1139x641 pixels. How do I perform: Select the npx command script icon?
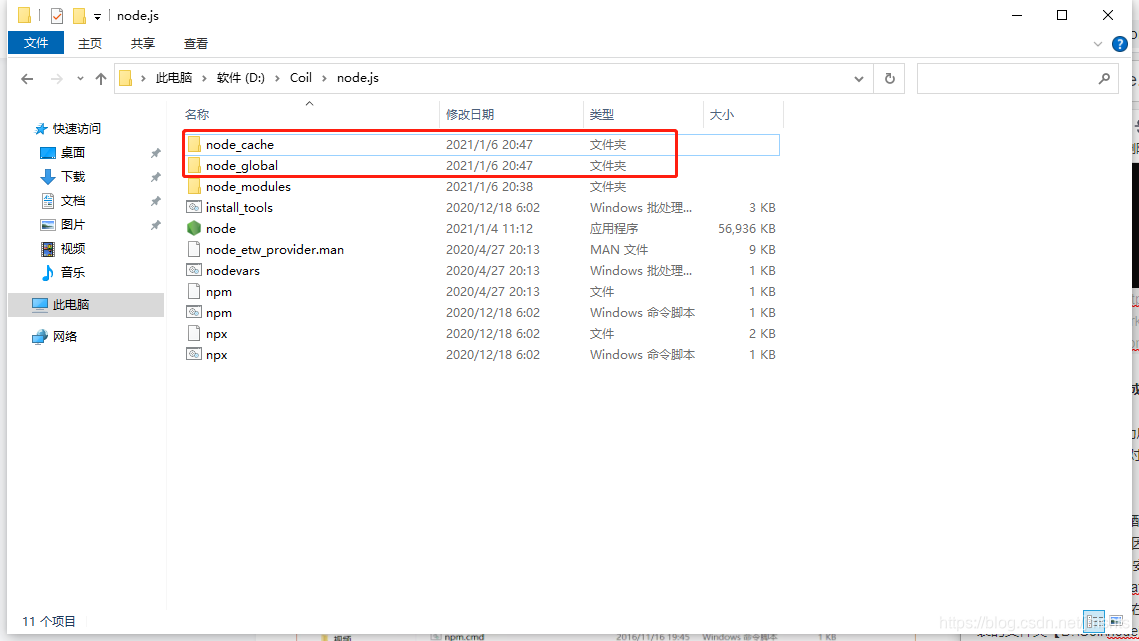194,355
